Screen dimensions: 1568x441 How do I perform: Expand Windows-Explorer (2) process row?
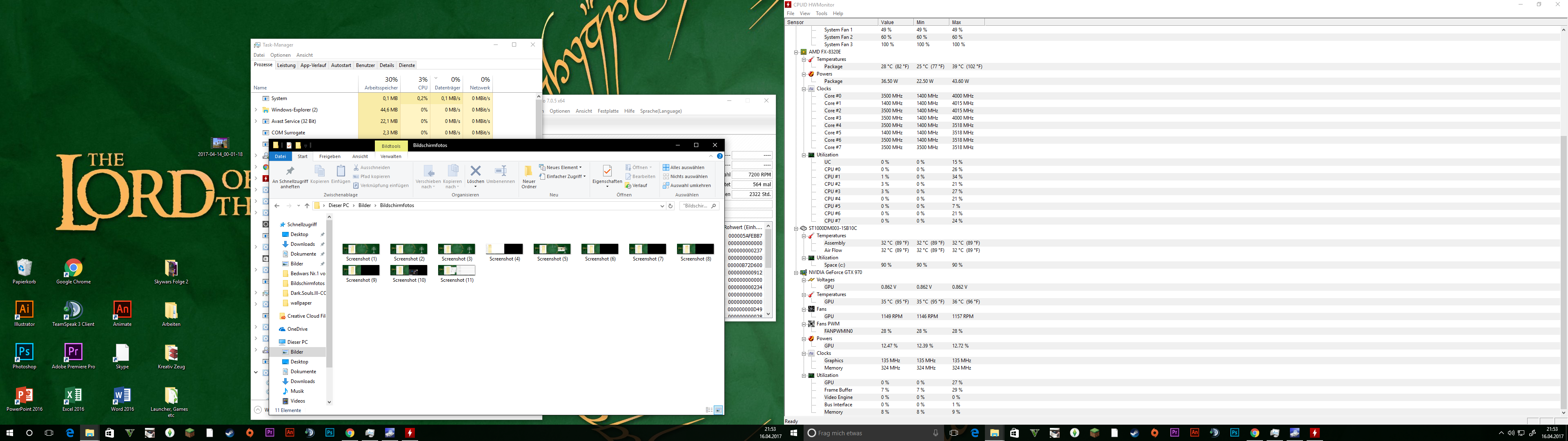(256, 110)
